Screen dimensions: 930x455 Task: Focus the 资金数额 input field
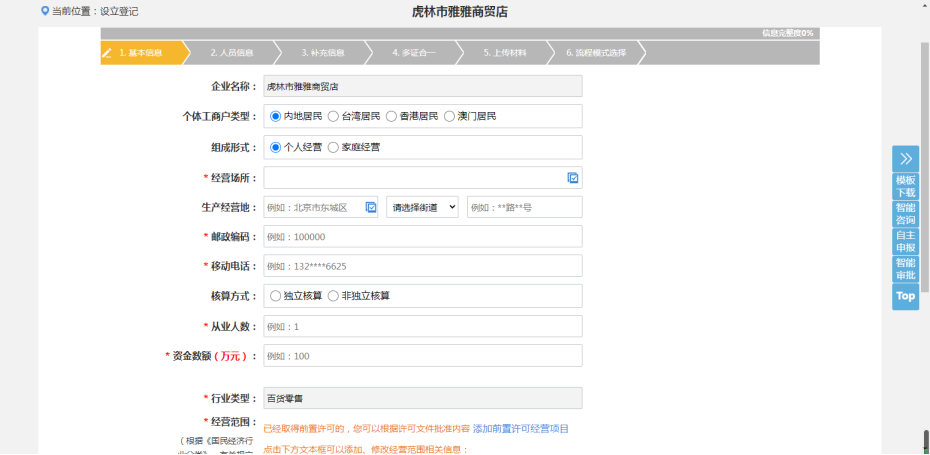click(x=423, y=355)
